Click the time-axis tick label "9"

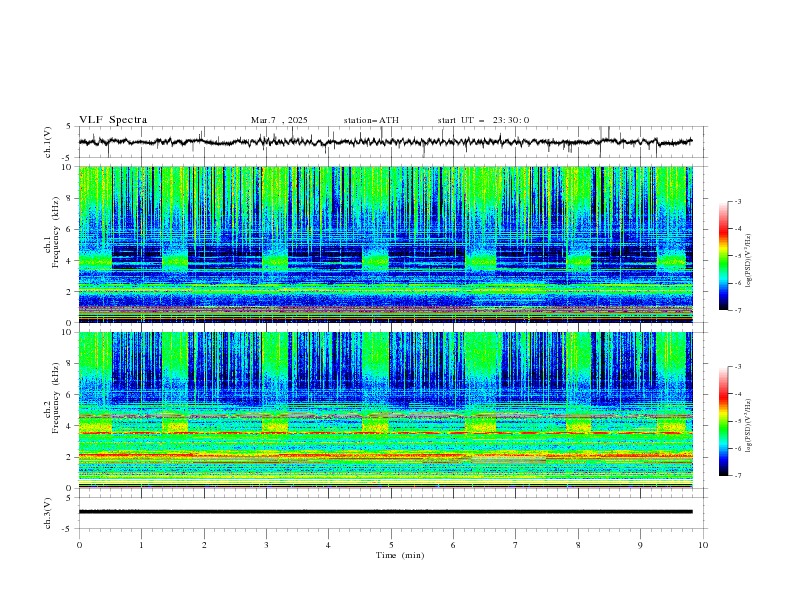(x=640, y=545)
